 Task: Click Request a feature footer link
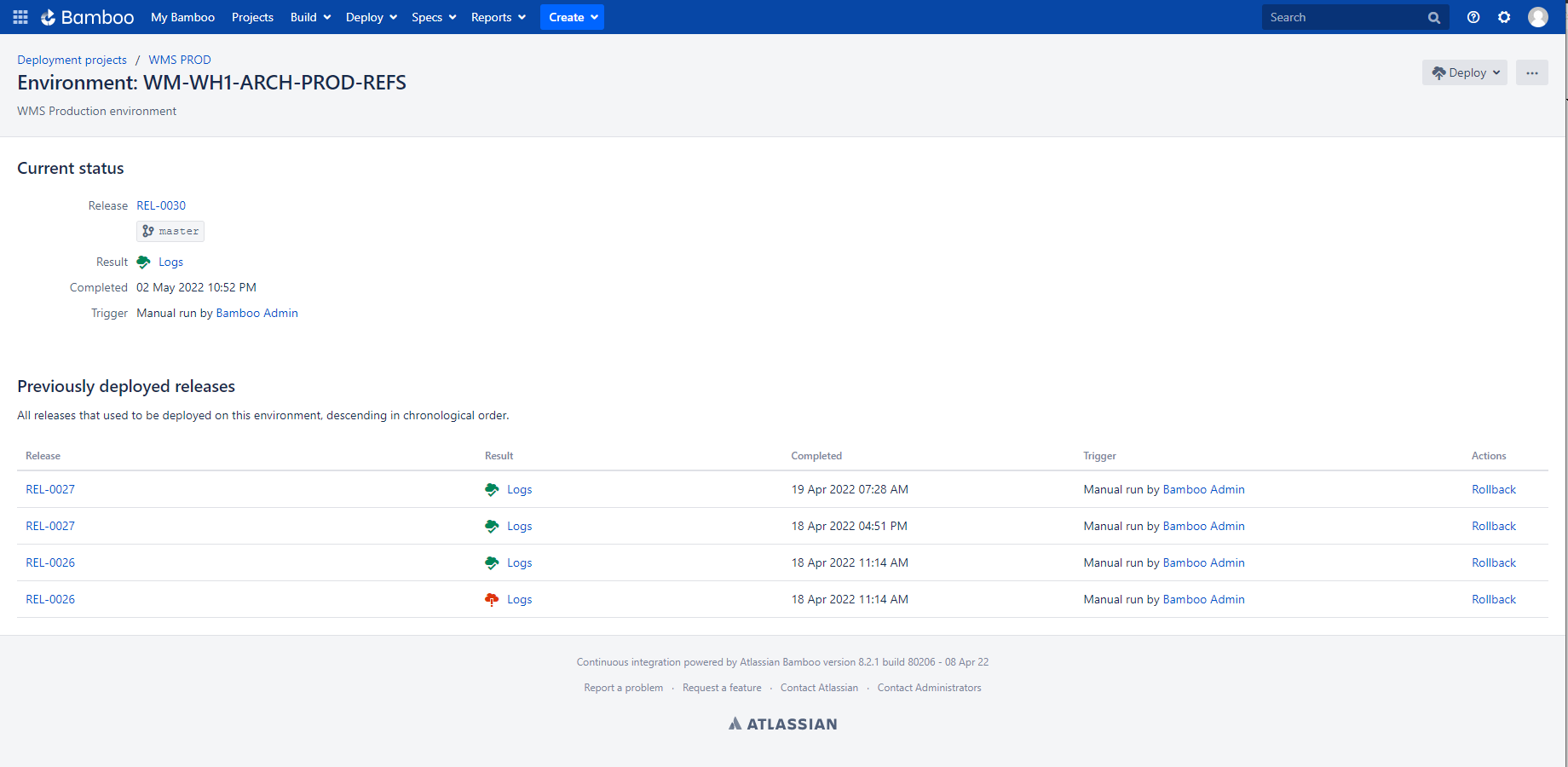[x=722, y=688]
